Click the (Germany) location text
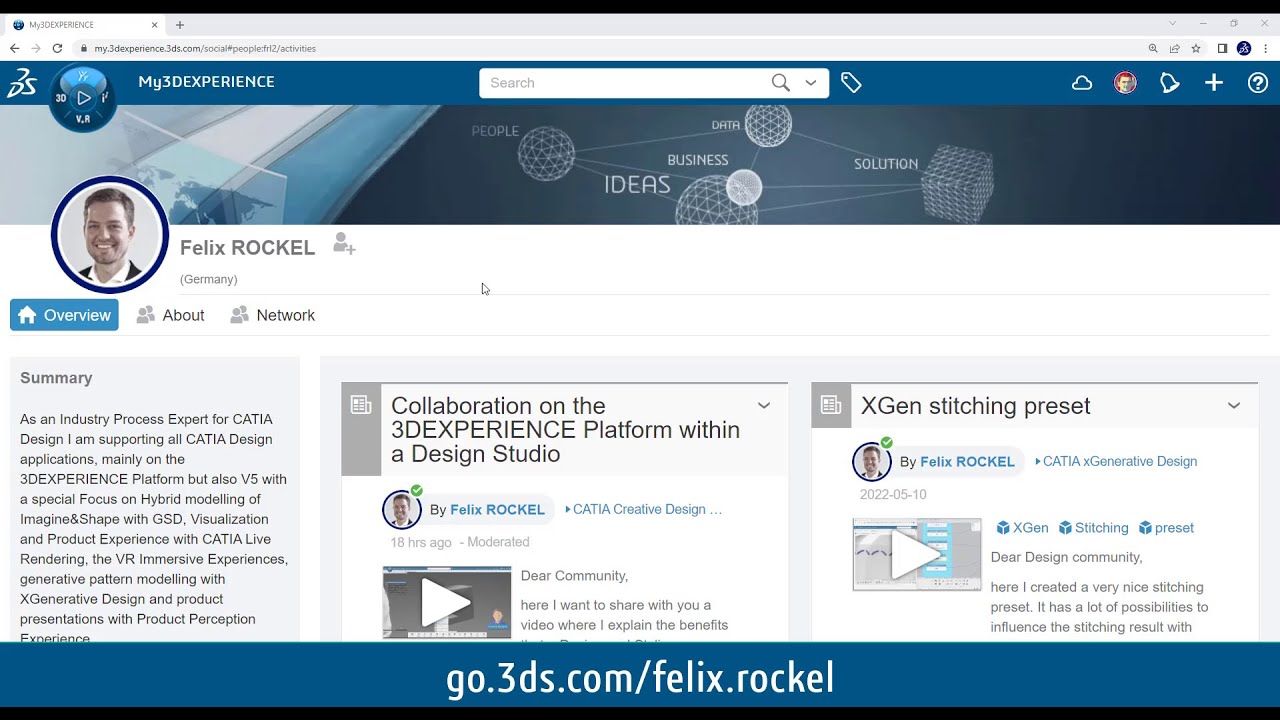1280x720 pixels. (208, 280)
